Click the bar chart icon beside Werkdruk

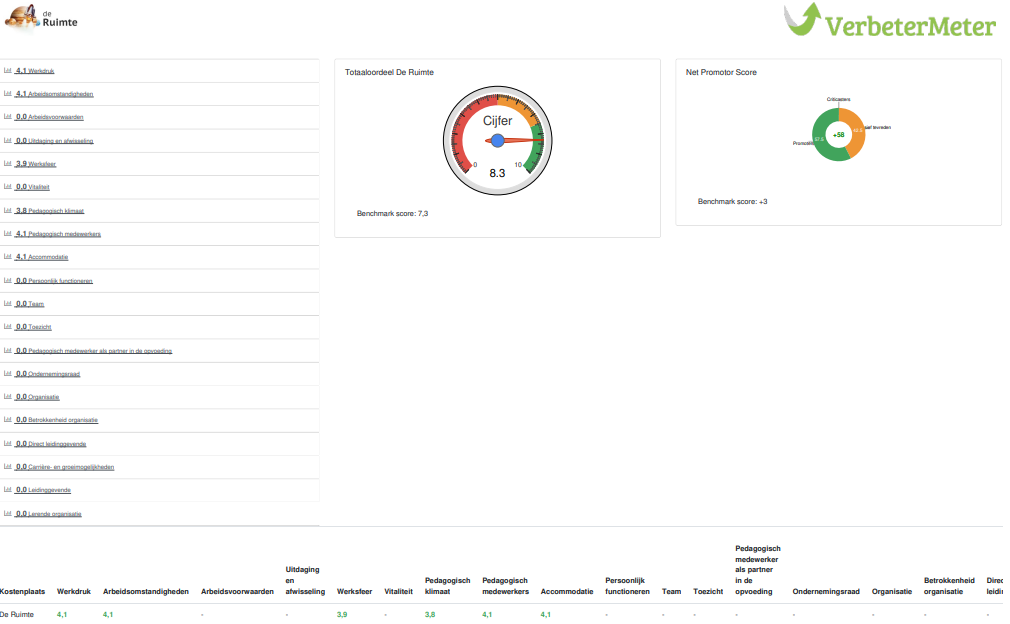[x=8, y=71]
